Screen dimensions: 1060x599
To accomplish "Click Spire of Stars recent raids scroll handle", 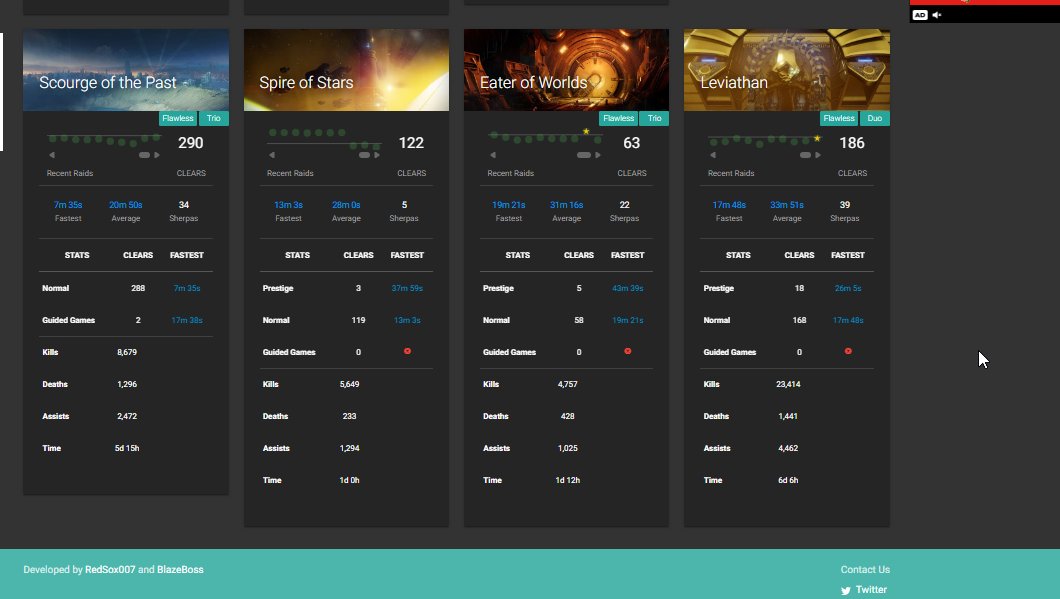I will (364, 155).
